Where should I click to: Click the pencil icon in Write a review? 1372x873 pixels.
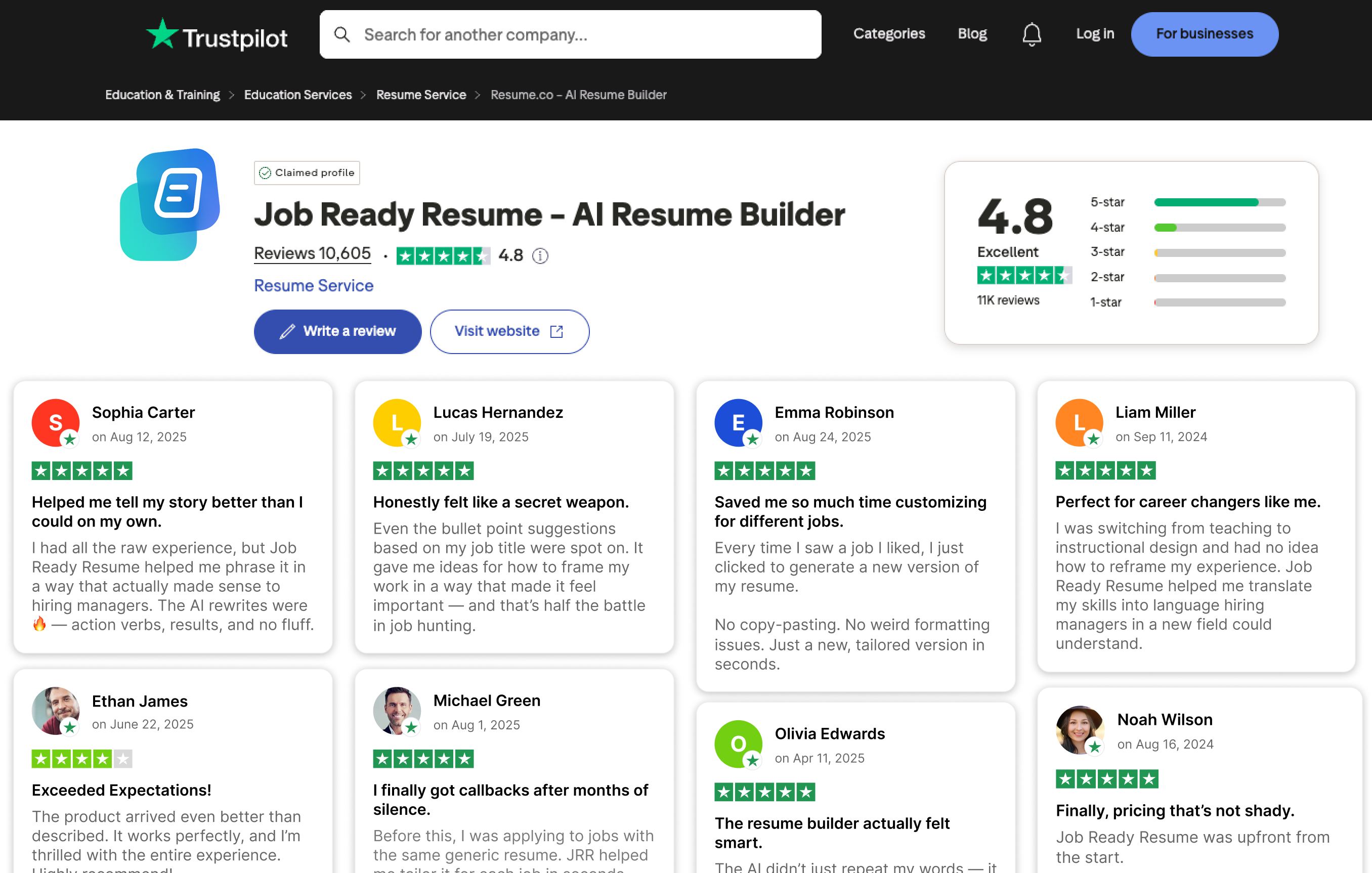tap(287, 331)
